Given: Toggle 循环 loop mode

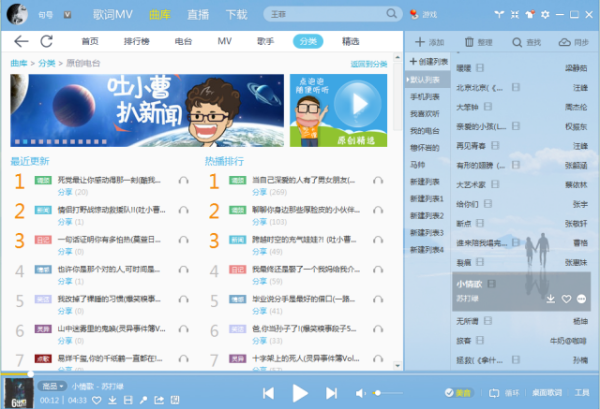Looking at the screenshot, I should click(504, 393).
